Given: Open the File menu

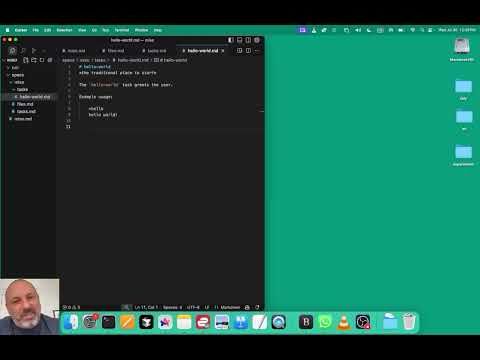Looking at the screenshot, I should pos(36,30).
